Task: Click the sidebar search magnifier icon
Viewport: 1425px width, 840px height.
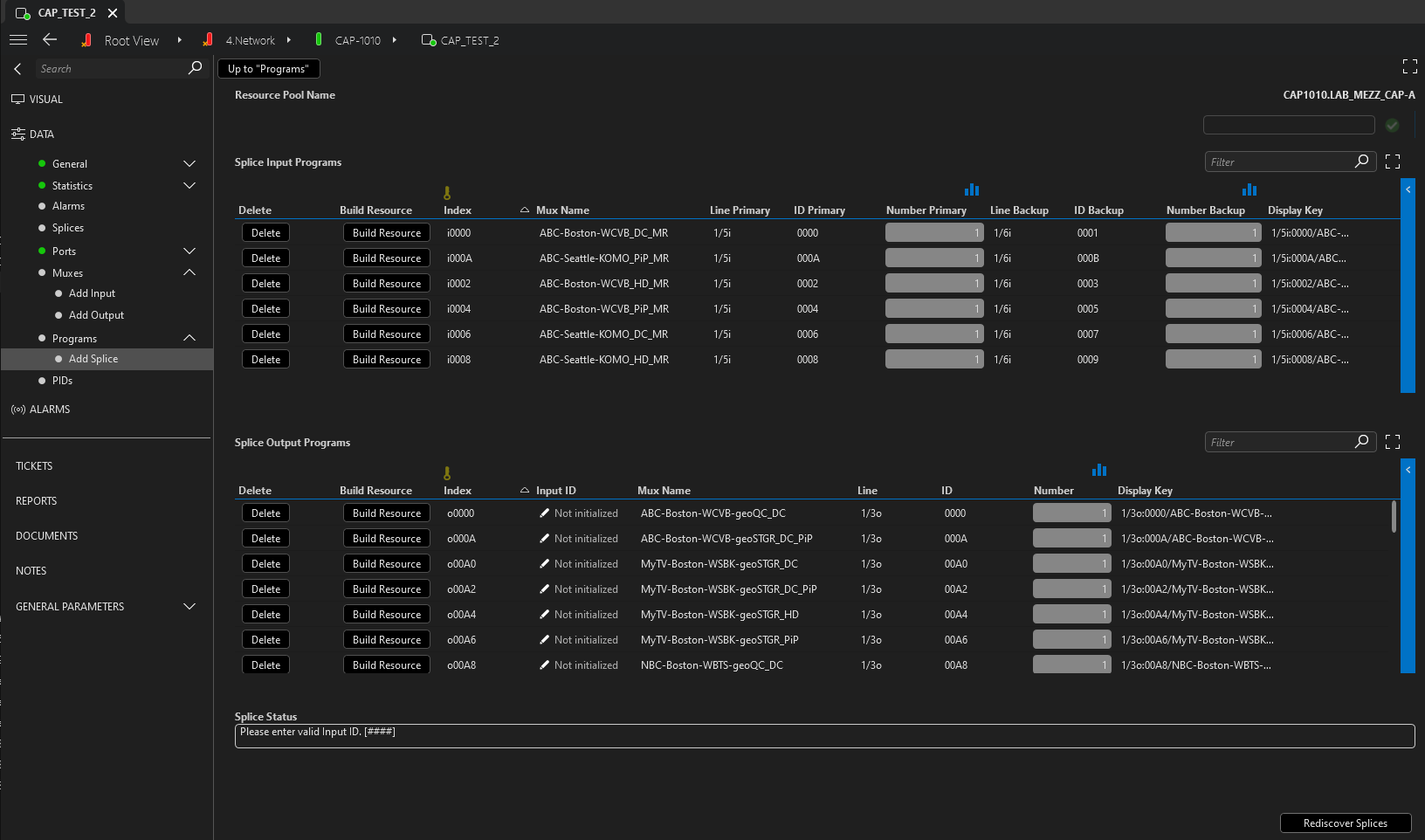Action: point(195,68)
